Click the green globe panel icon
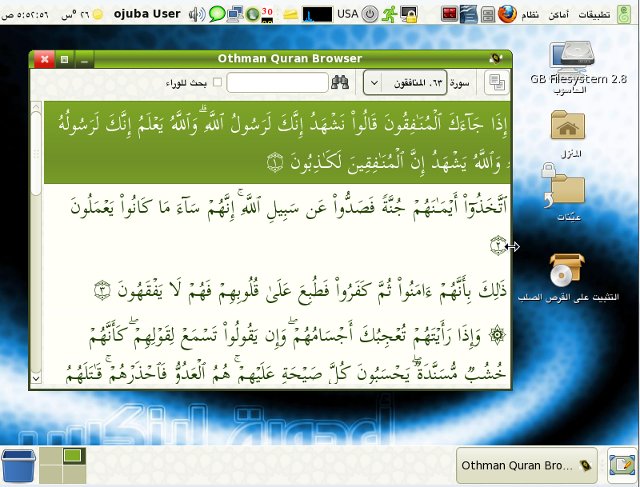 point(253,15)
